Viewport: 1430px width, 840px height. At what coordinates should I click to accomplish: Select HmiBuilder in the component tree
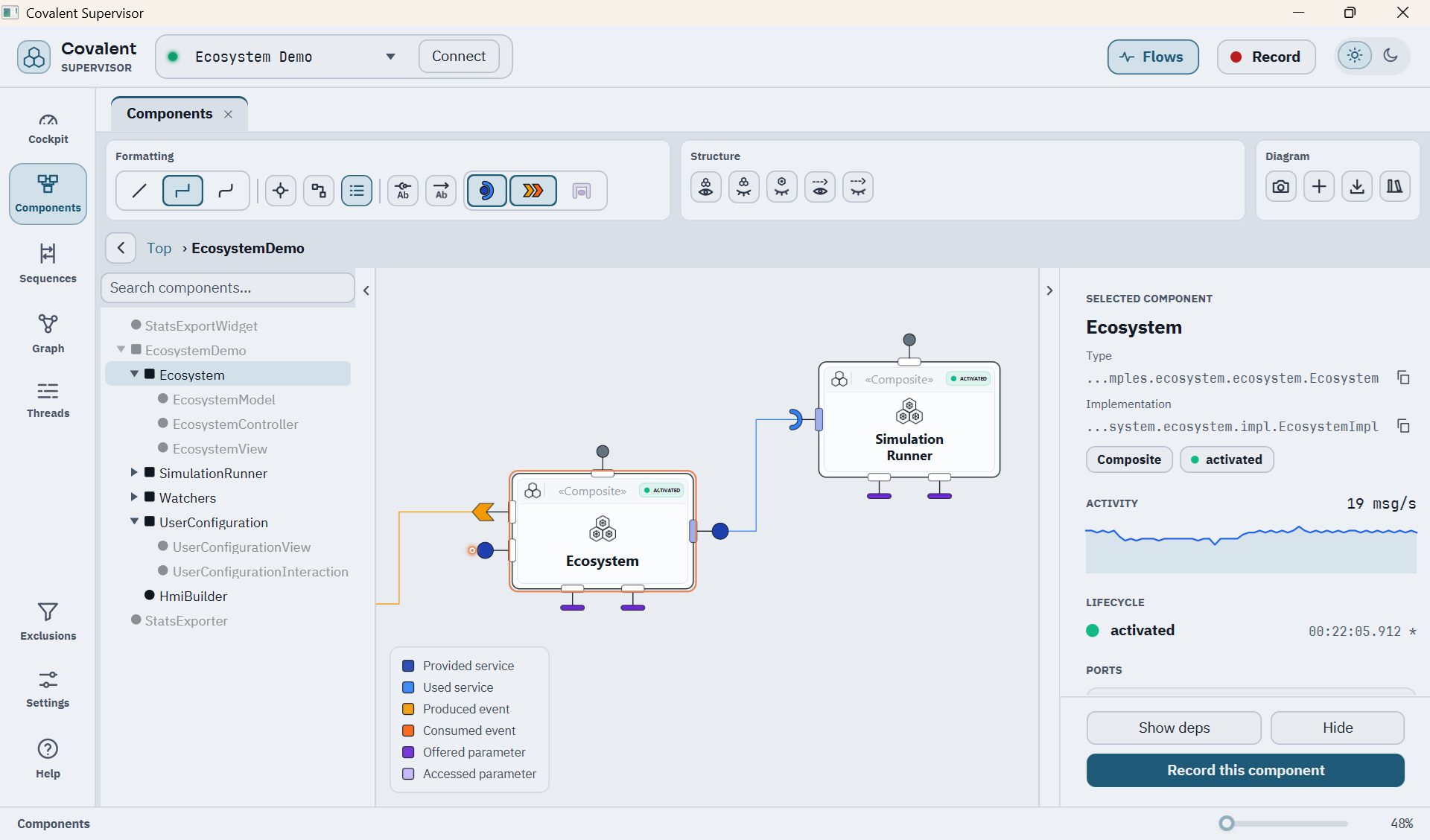pyautogui.click(x=193, y=596)
